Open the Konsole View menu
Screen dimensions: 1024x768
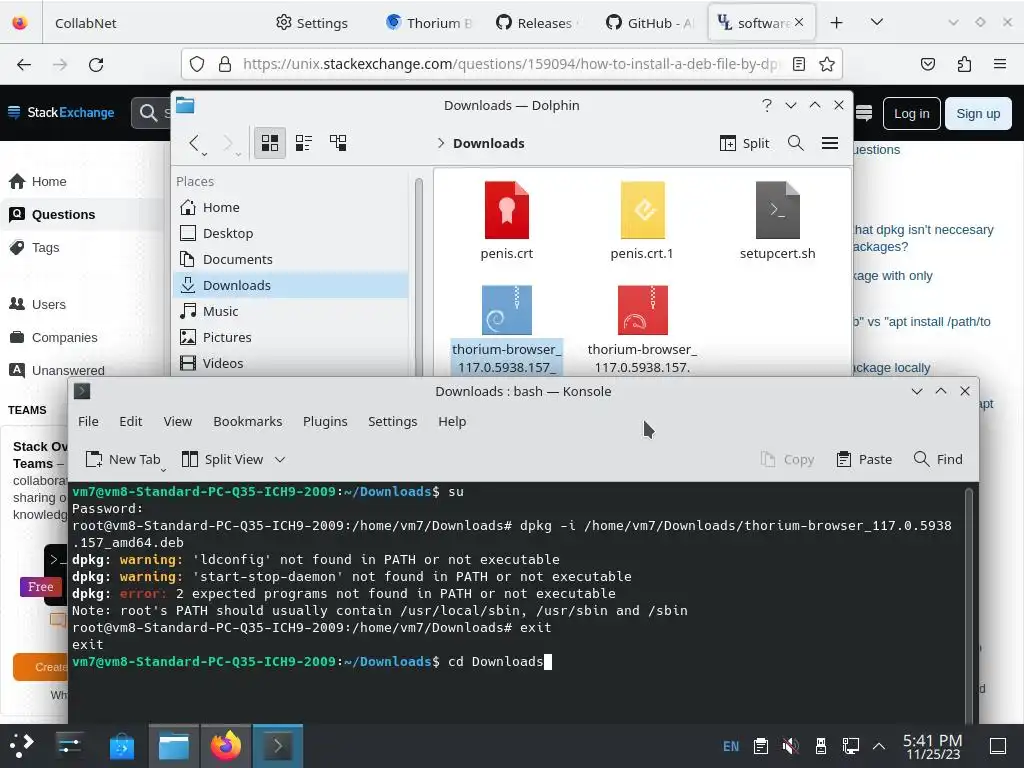[x=178, y=421]
